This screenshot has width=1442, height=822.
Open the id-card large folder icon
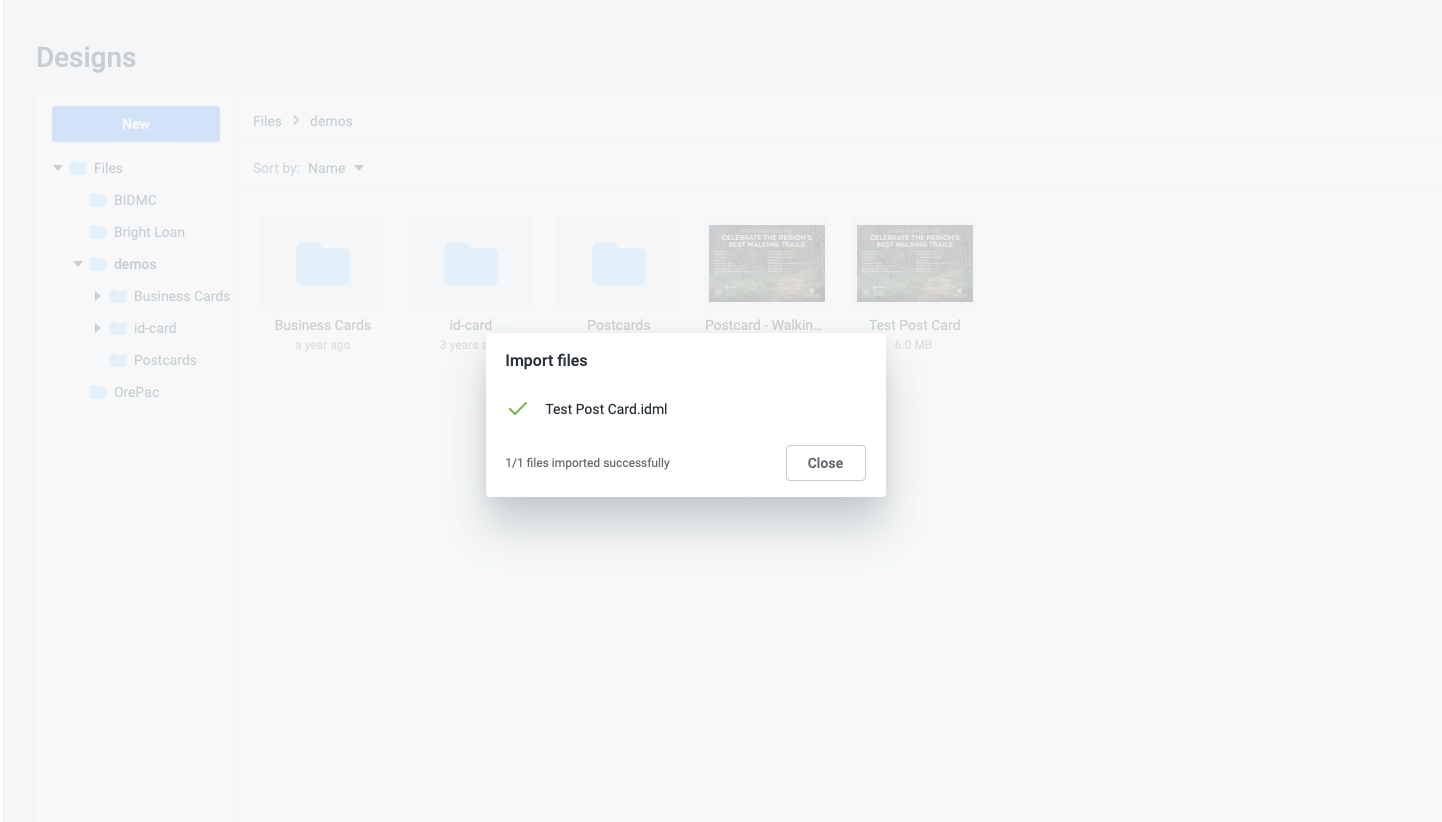click(471, 264)
